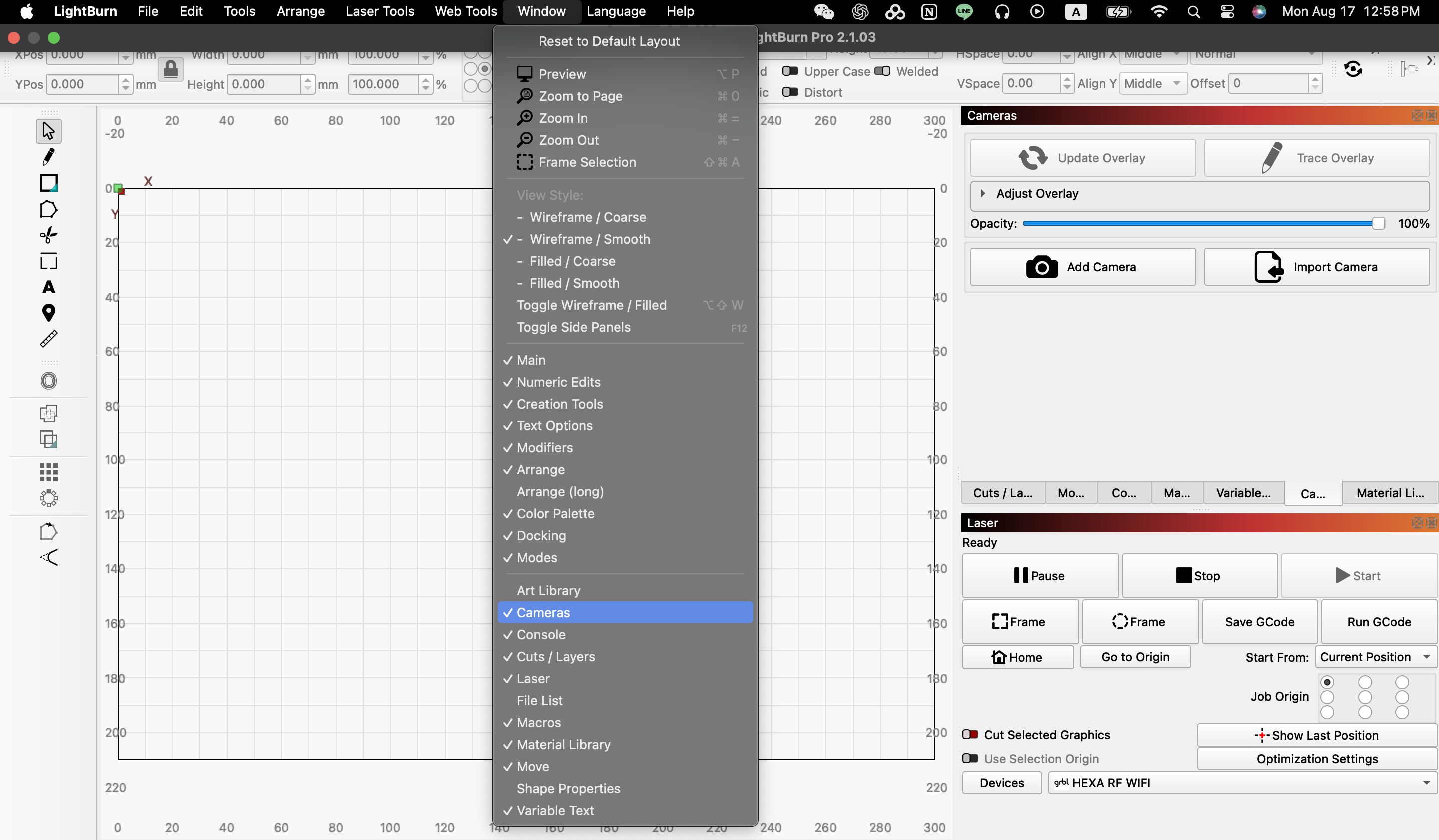
Task: Choose the pencil Draw Lines tool
Action: [48, 157]
